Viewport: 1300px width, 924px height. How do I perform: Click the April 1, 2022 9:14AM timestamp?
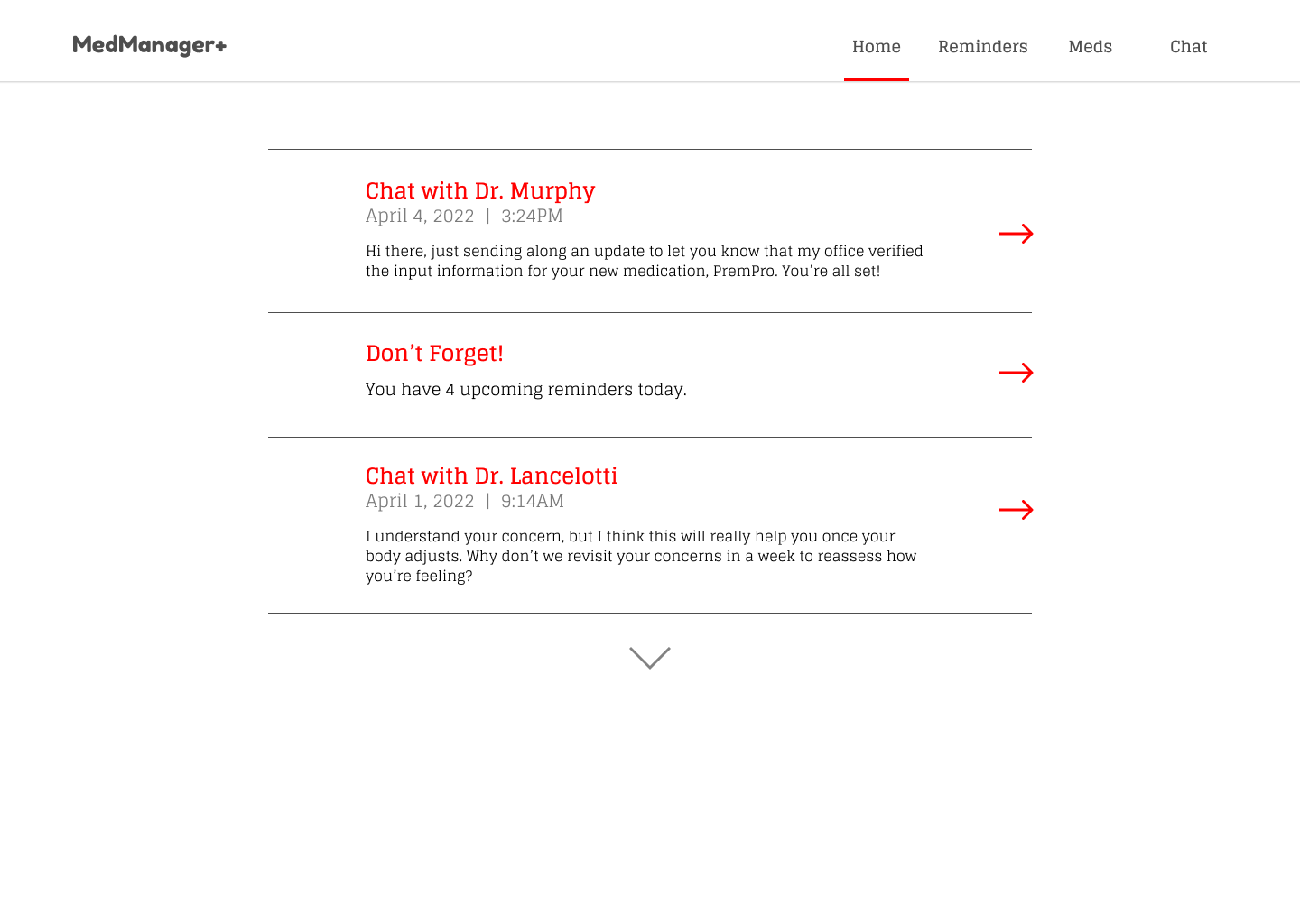pyautogui.click(x=465, y=501)
